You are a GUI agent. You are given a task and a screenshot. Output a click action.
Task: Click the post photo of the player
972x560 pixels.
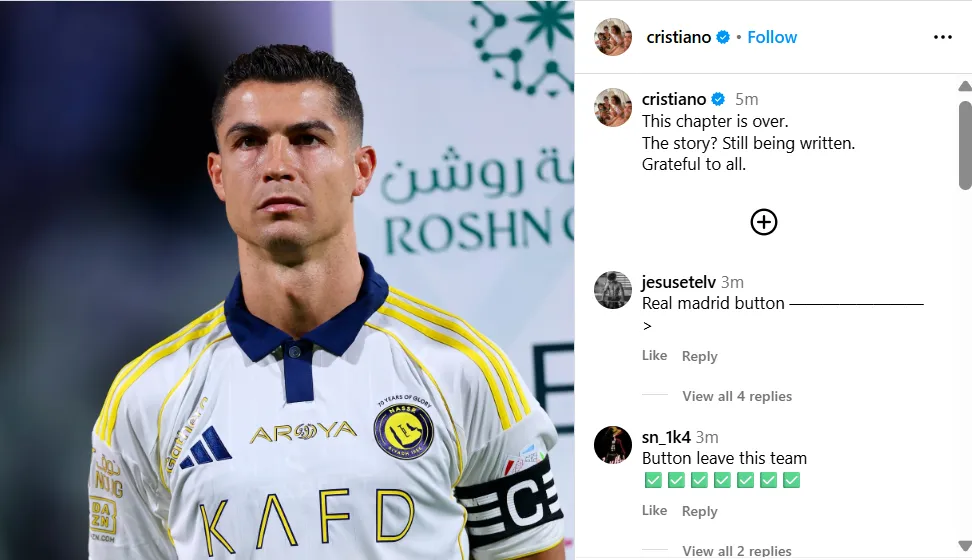[x=287, y=280]
